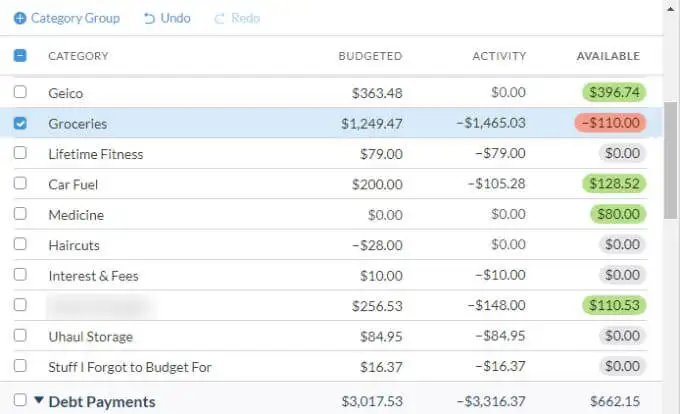Viewport: 680px width, 414px height.
Task: Edit Lifetime Fitness budgeted $79.00
Action: coord(381,154)
